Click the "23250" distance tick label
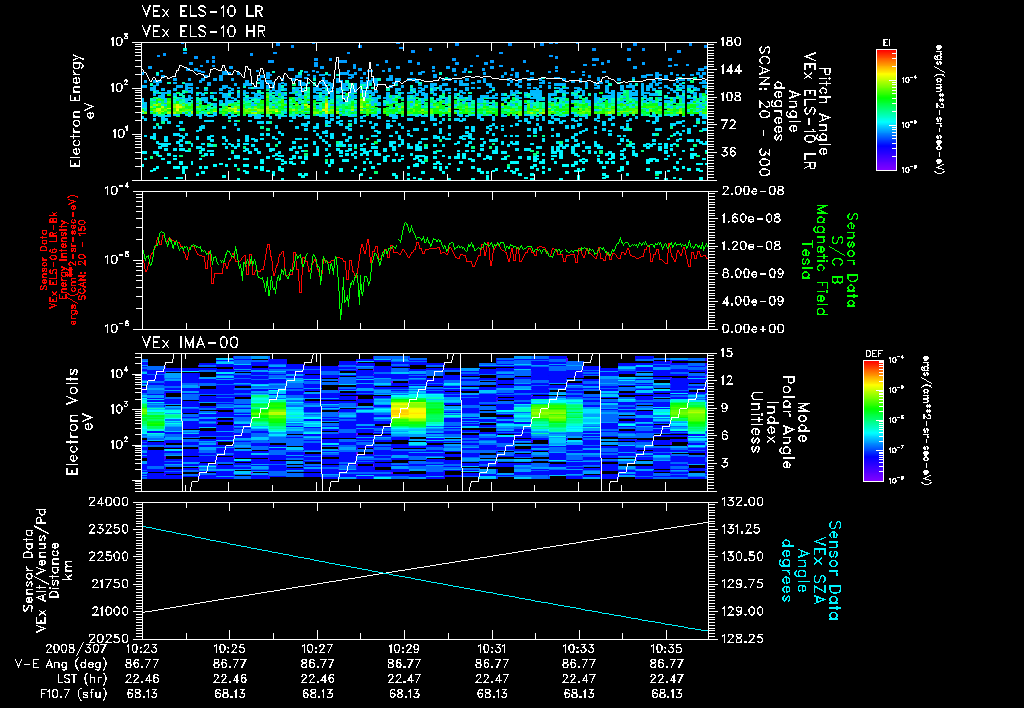This screenshot has width=1024, height=708. (110, 529)
